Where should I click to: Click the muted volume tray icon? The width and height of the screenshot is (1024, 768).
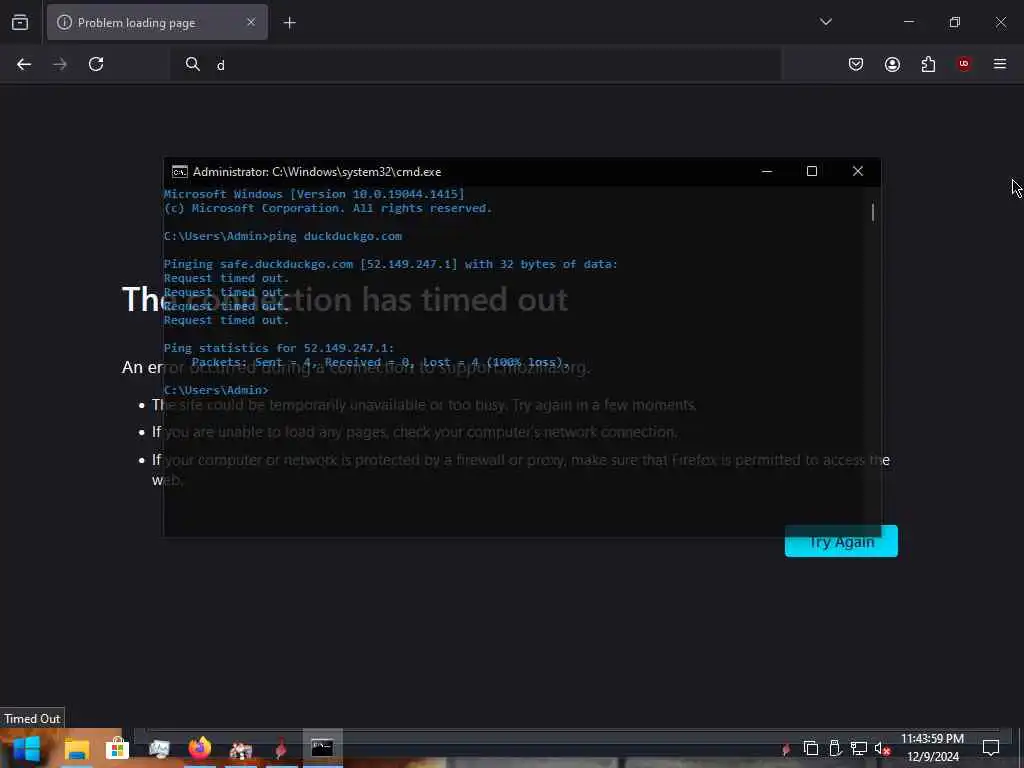tap(882, 748)
